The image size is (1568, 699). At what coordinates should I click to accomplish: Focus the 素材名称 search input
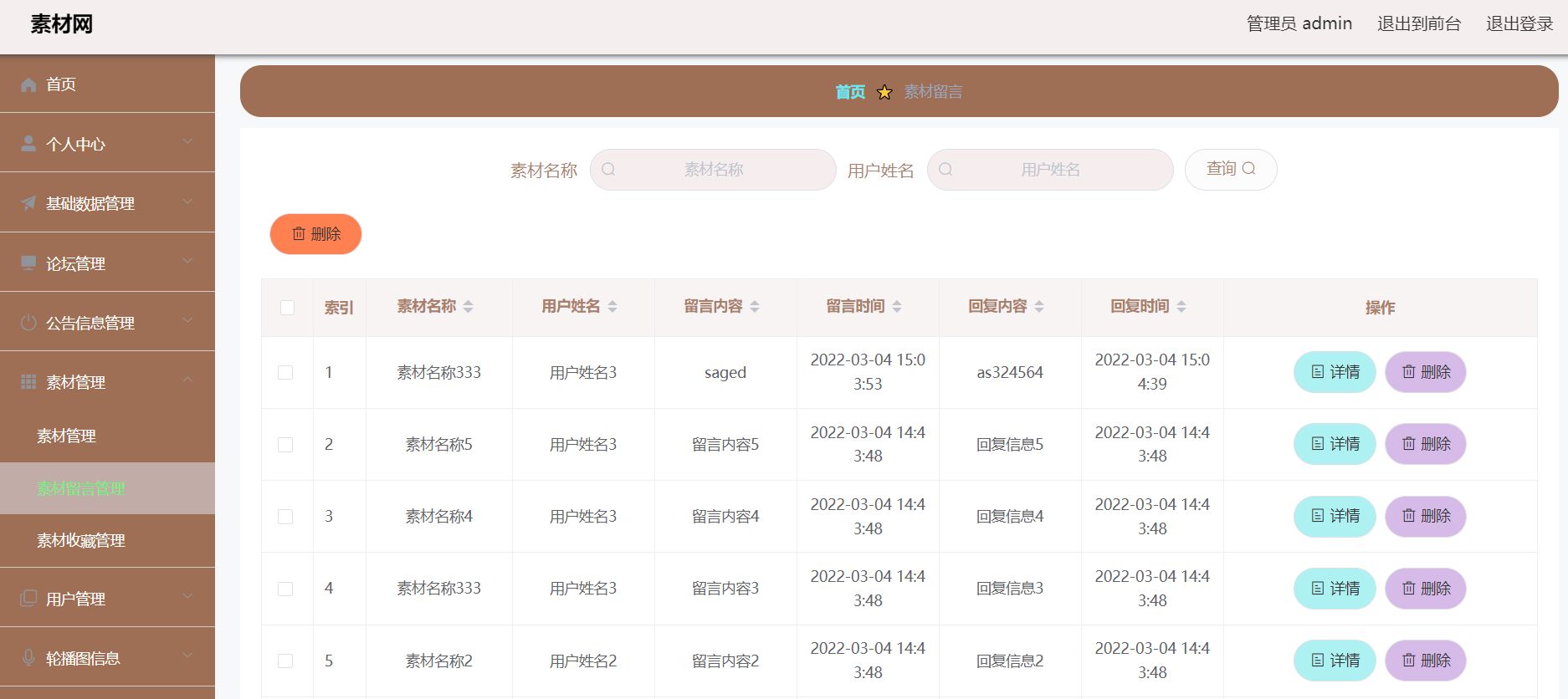tap(713, 170)
